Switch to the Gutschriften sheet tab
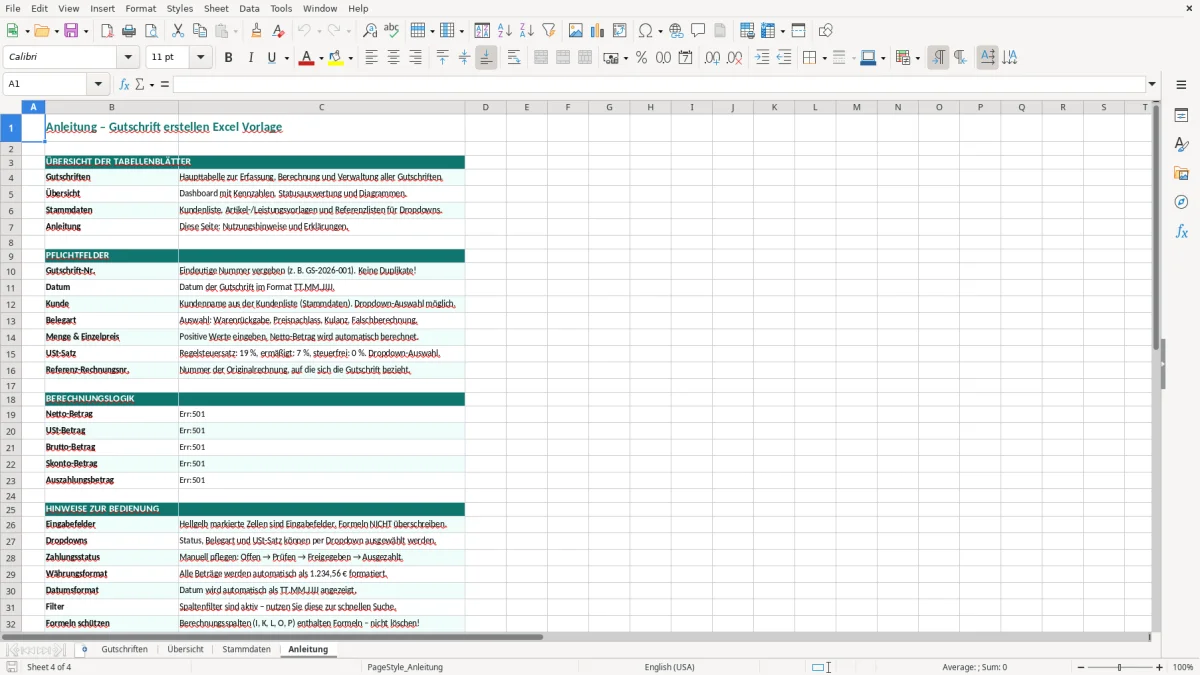This screenshot has width=1200, height=675. click(124, 649)
